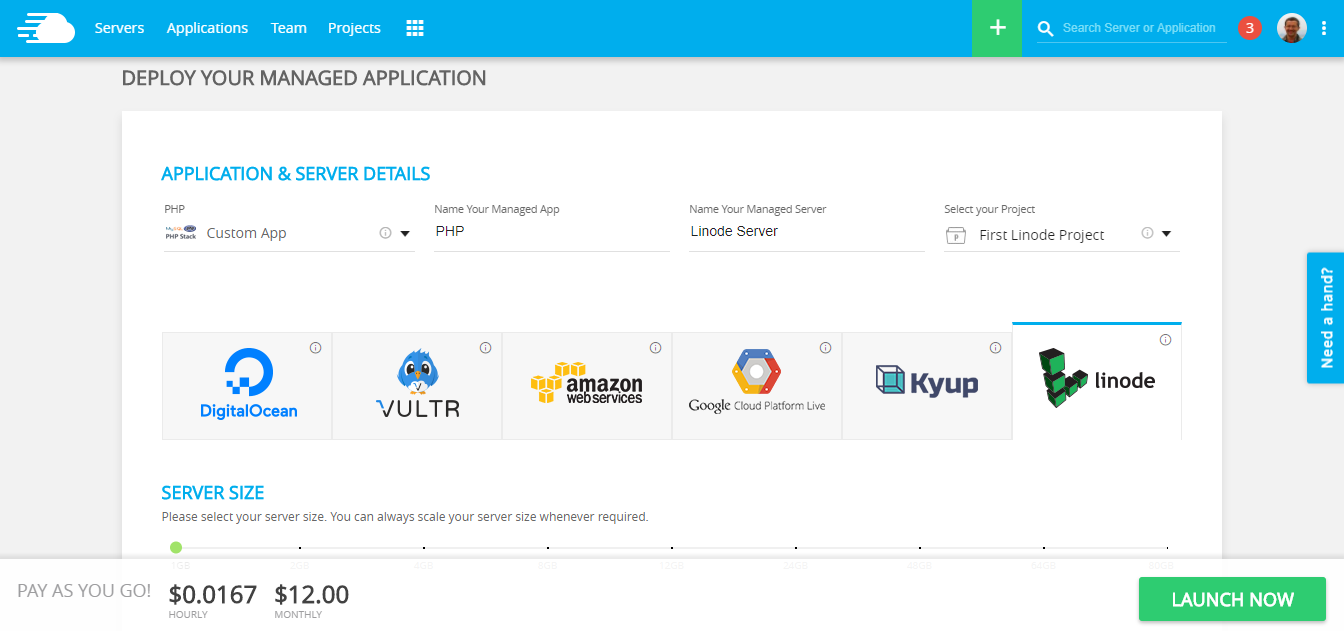The height and width of the screenshot is (631, 1344).
Task: Click the Need a hand? tab
Action: click(1325, 318)
